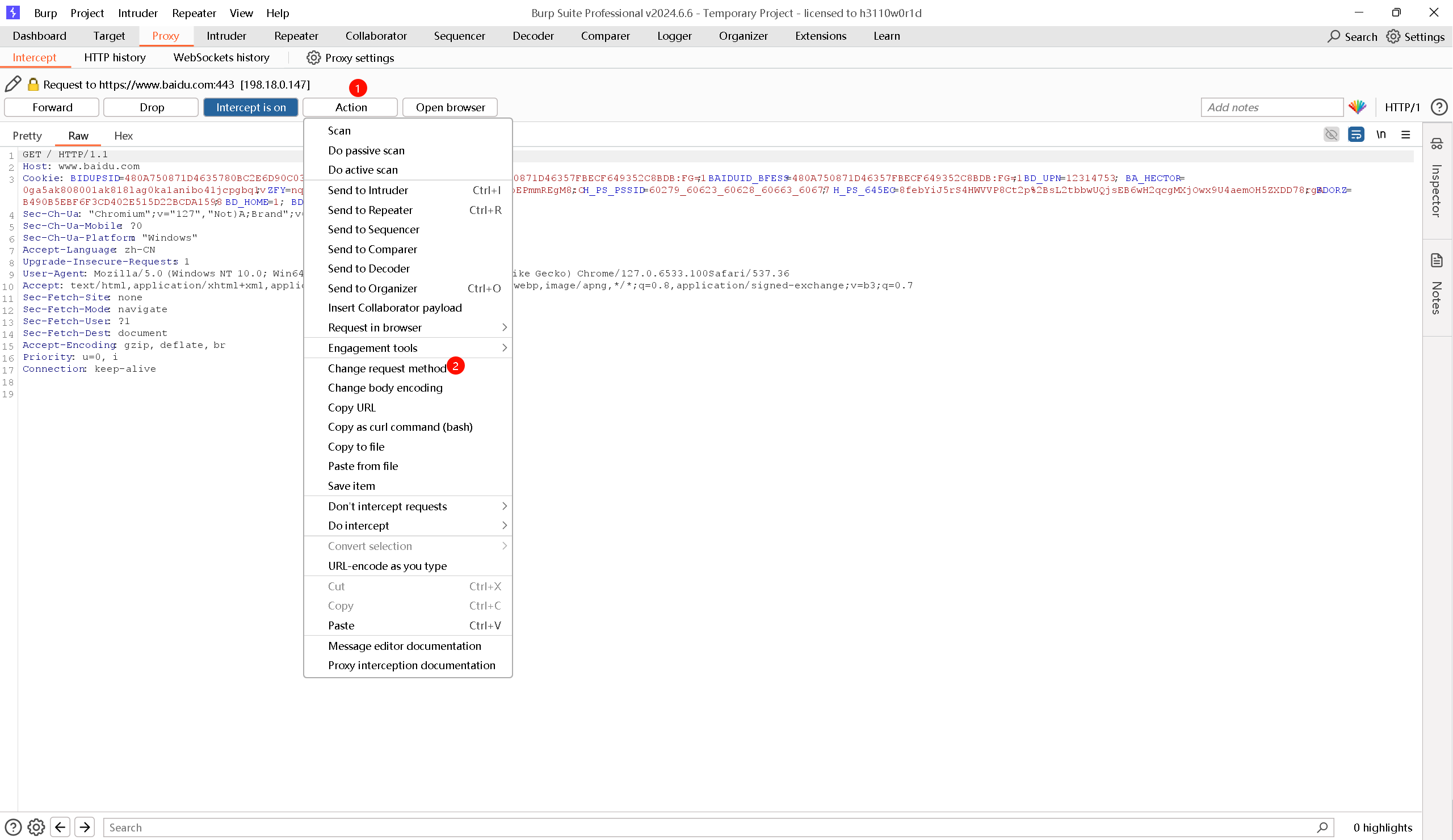
Task: Open the multicolor highlight color picker
Action: (1357, 107)
